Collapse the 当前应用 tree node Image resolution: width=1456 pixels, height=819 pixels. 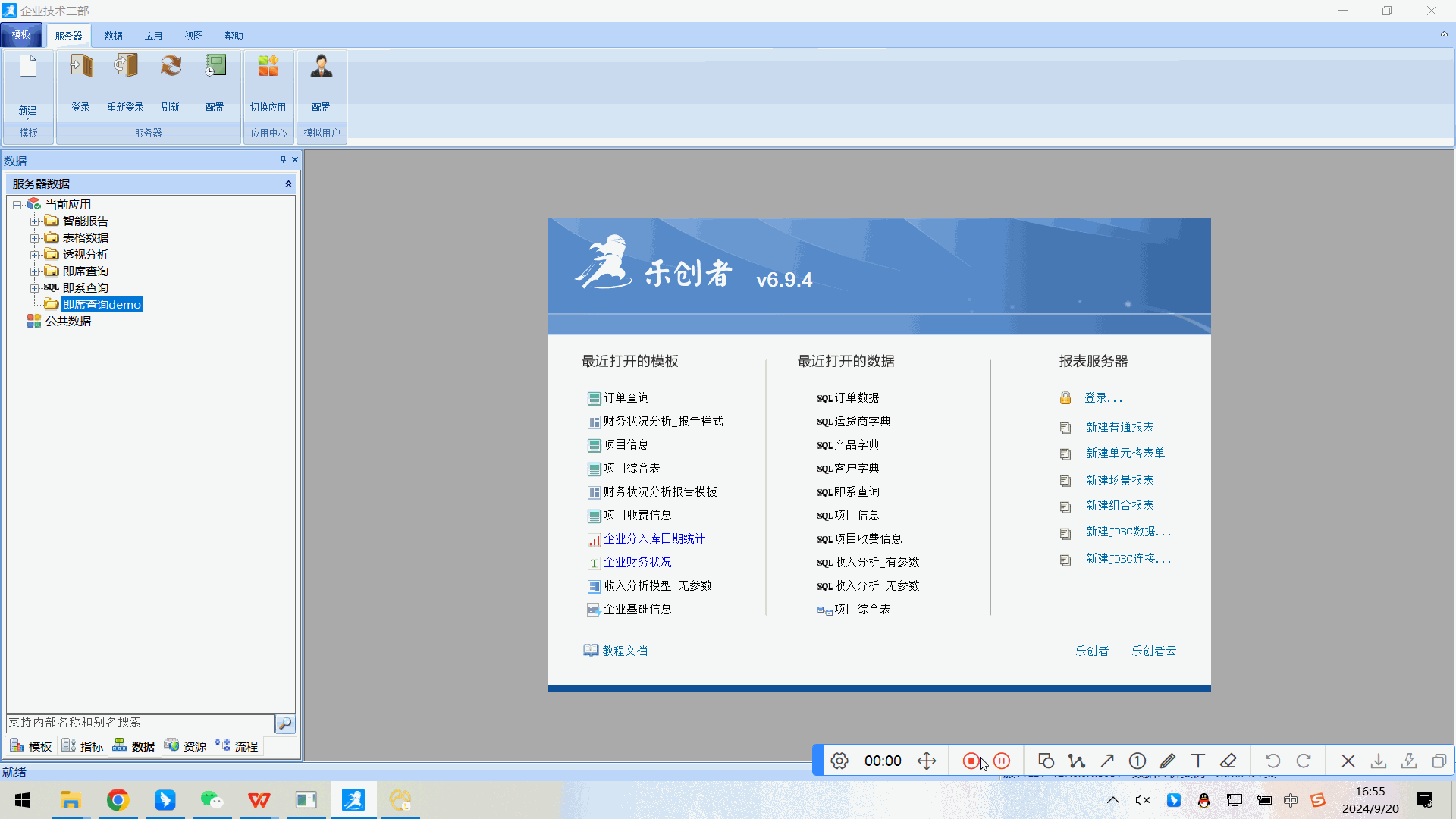tap(17, 205)
